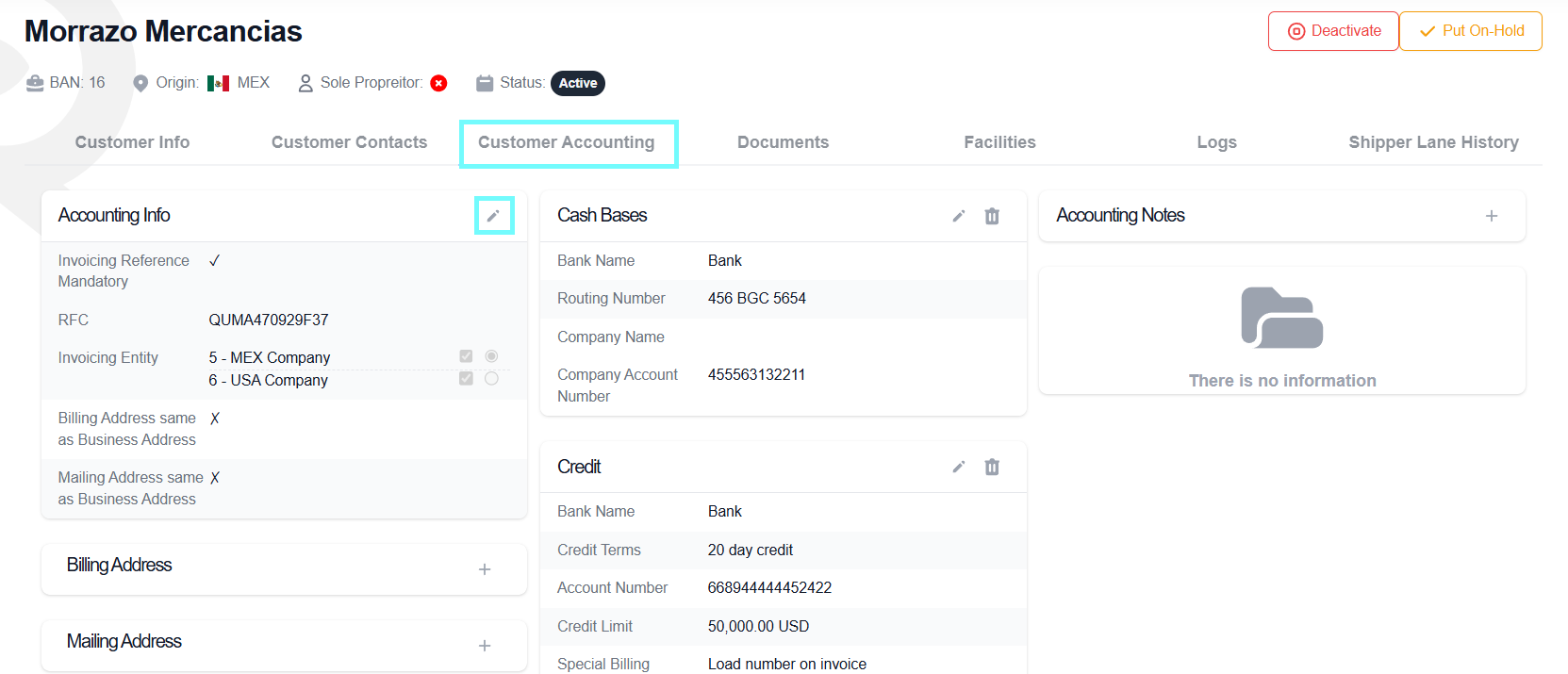The width and height of the screenshot is (1568, 674).
Task: Click the 6 - USA Company text
Action: coord(269,381)
